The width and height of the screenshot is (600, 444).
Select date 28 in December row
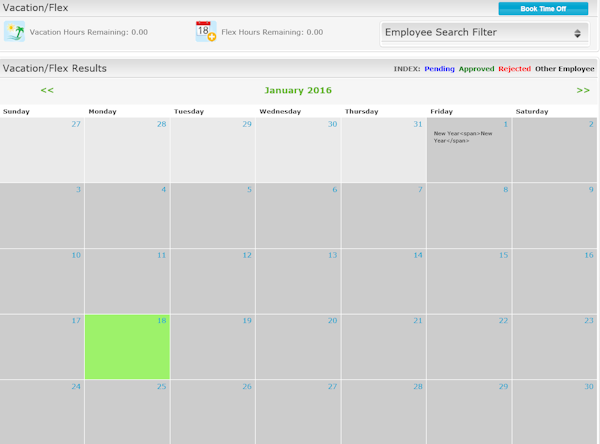127,150
